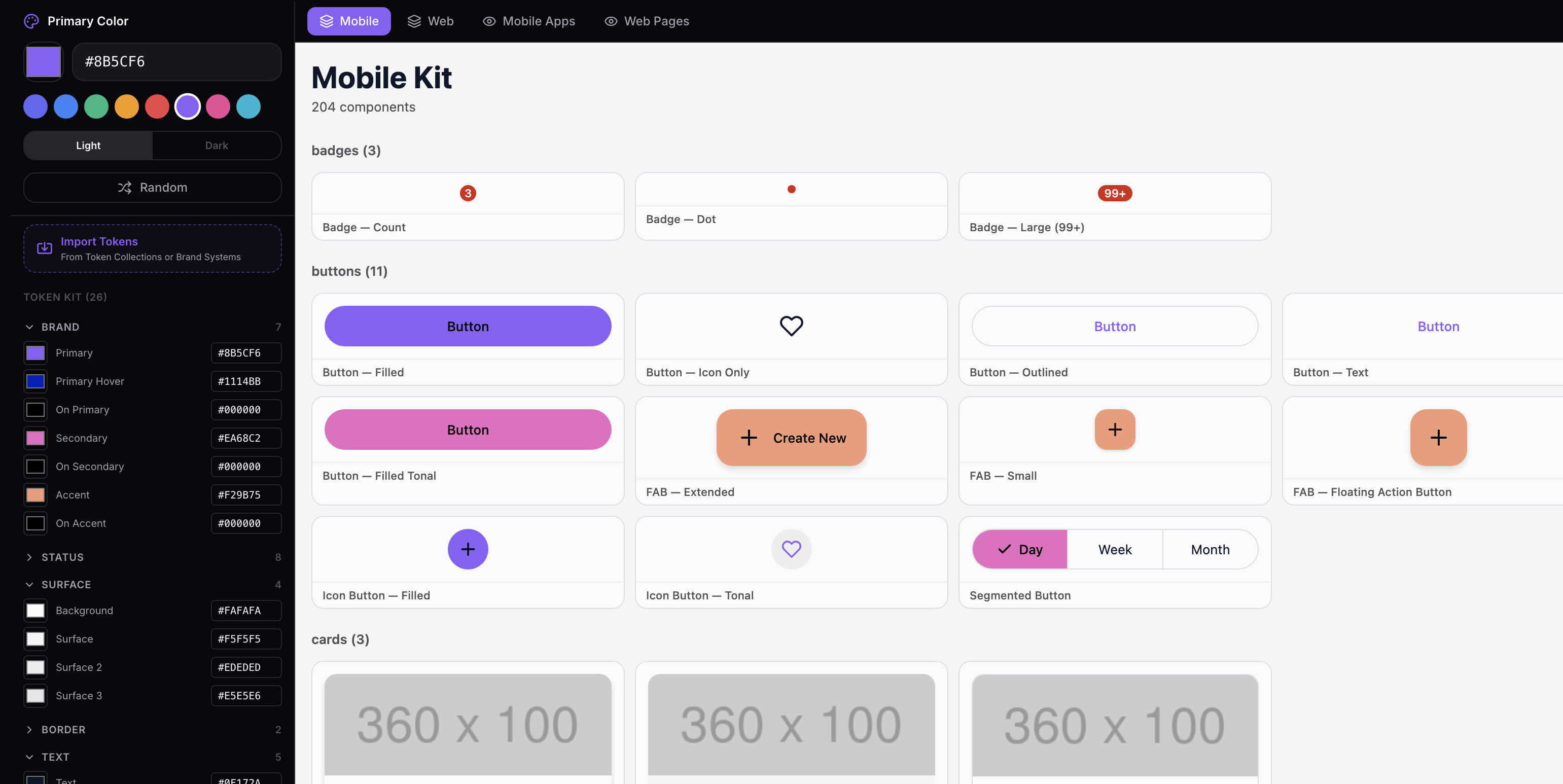This screenshot has height=784, width=1563.
Task: Click the palette icon beside Primary Color
Action: [31, 21]
